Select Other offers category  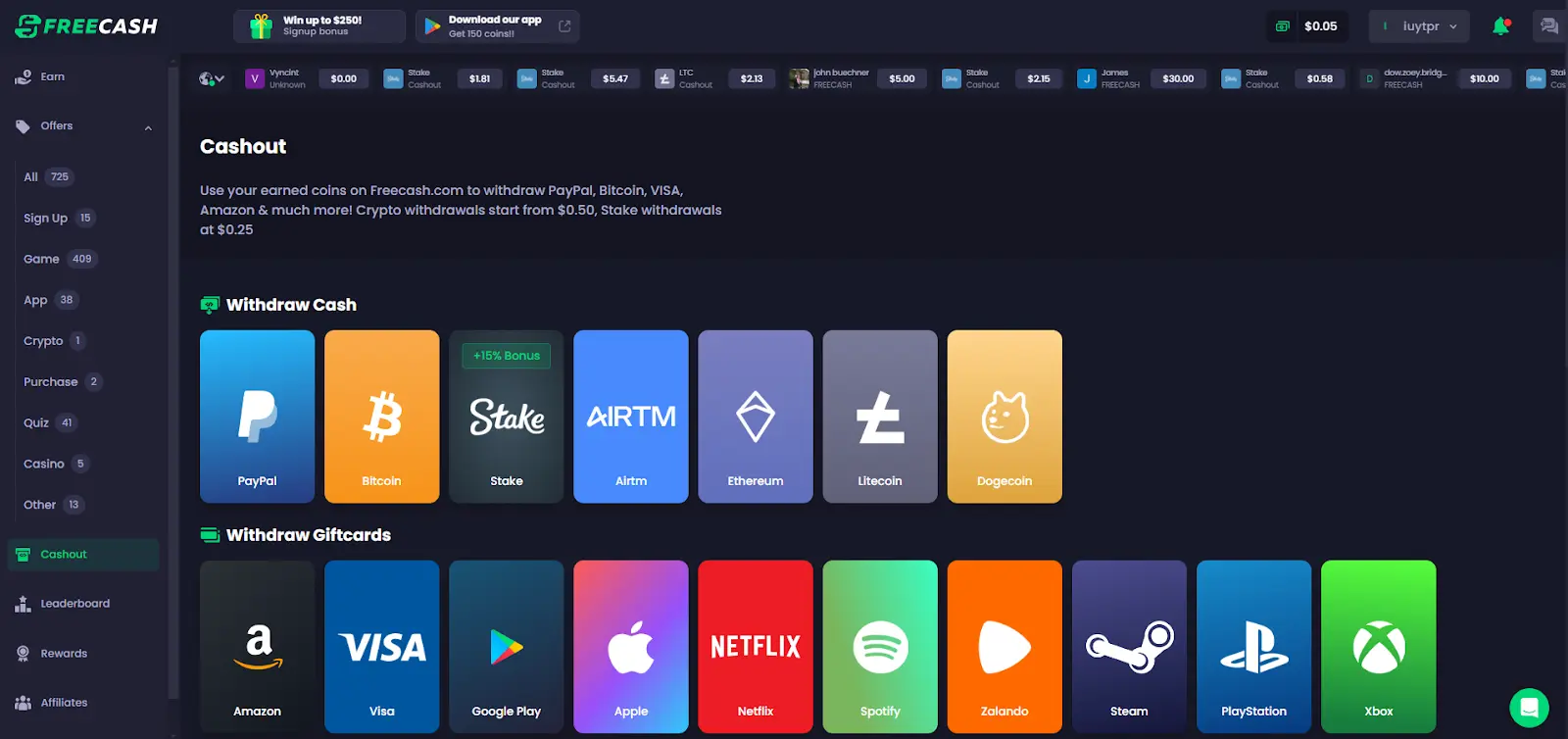(x=53, y=505)
